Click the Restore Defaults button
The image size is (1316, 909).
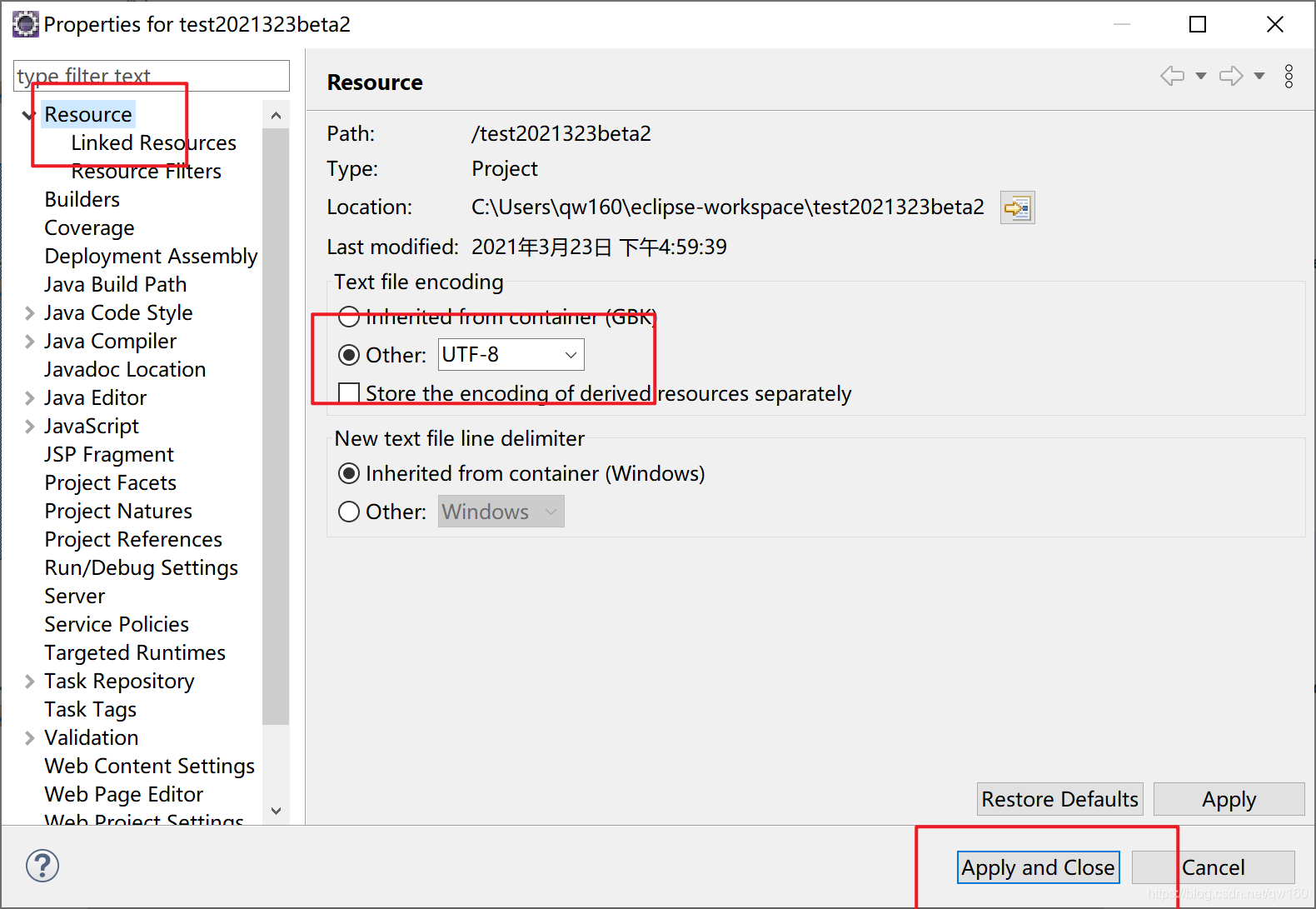[x=1059, y=799]
